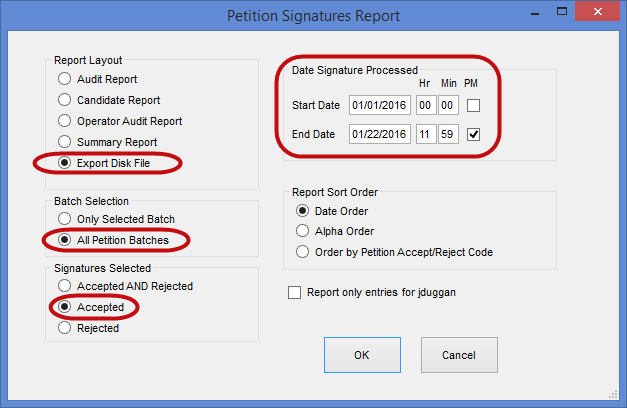Viewport: 627px width, 408px height.
Task: Click the Start Date field
Action: (x=380, y=105)
